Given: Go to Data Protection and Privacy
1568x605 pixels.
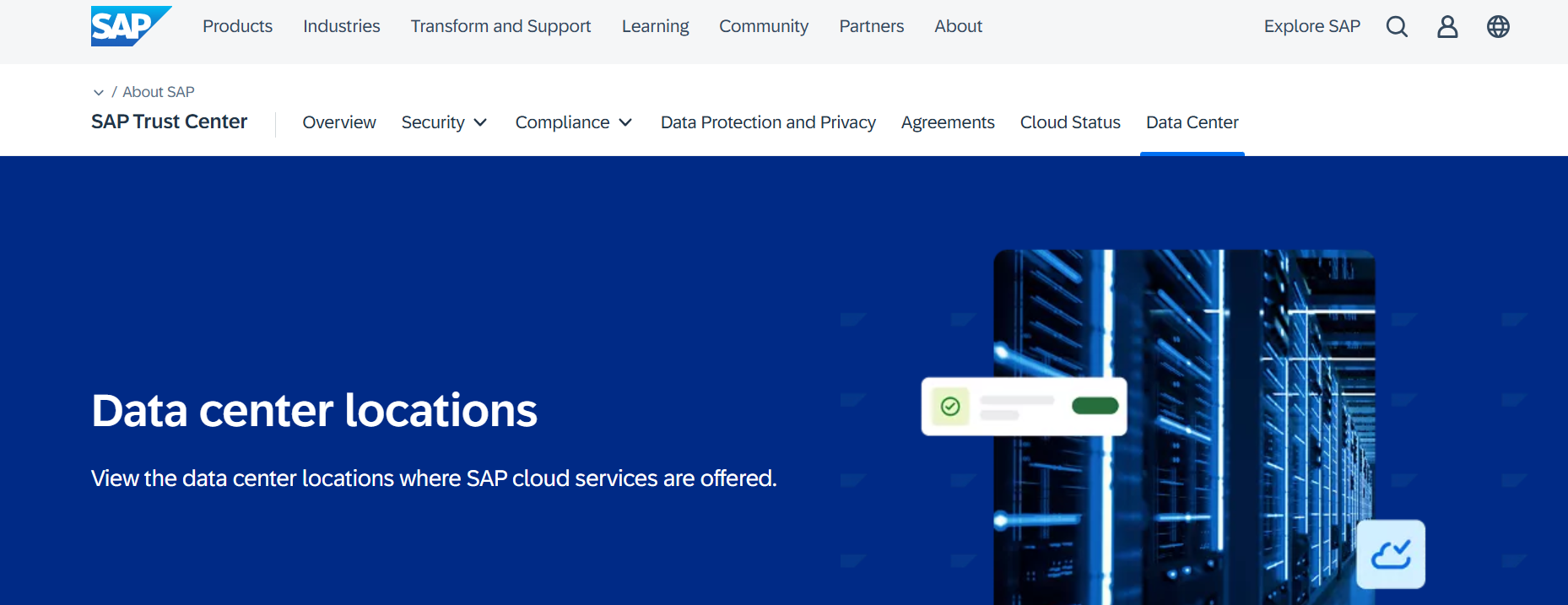Looking at the screenshot, I should tap(768, 122).
